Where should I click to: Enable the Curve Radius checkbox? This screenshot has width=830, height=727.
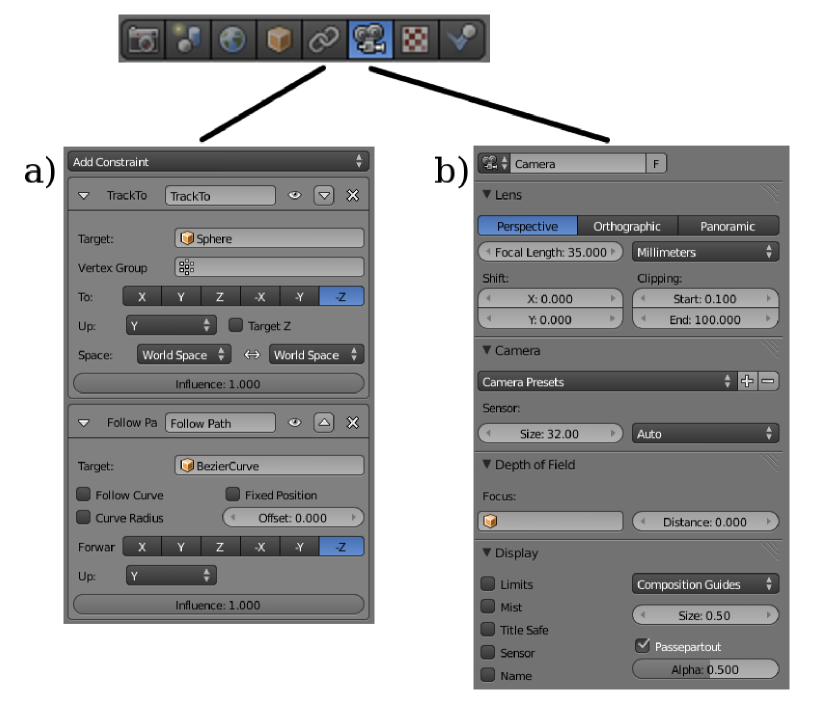pyautogui.click(x=83, y=517)
